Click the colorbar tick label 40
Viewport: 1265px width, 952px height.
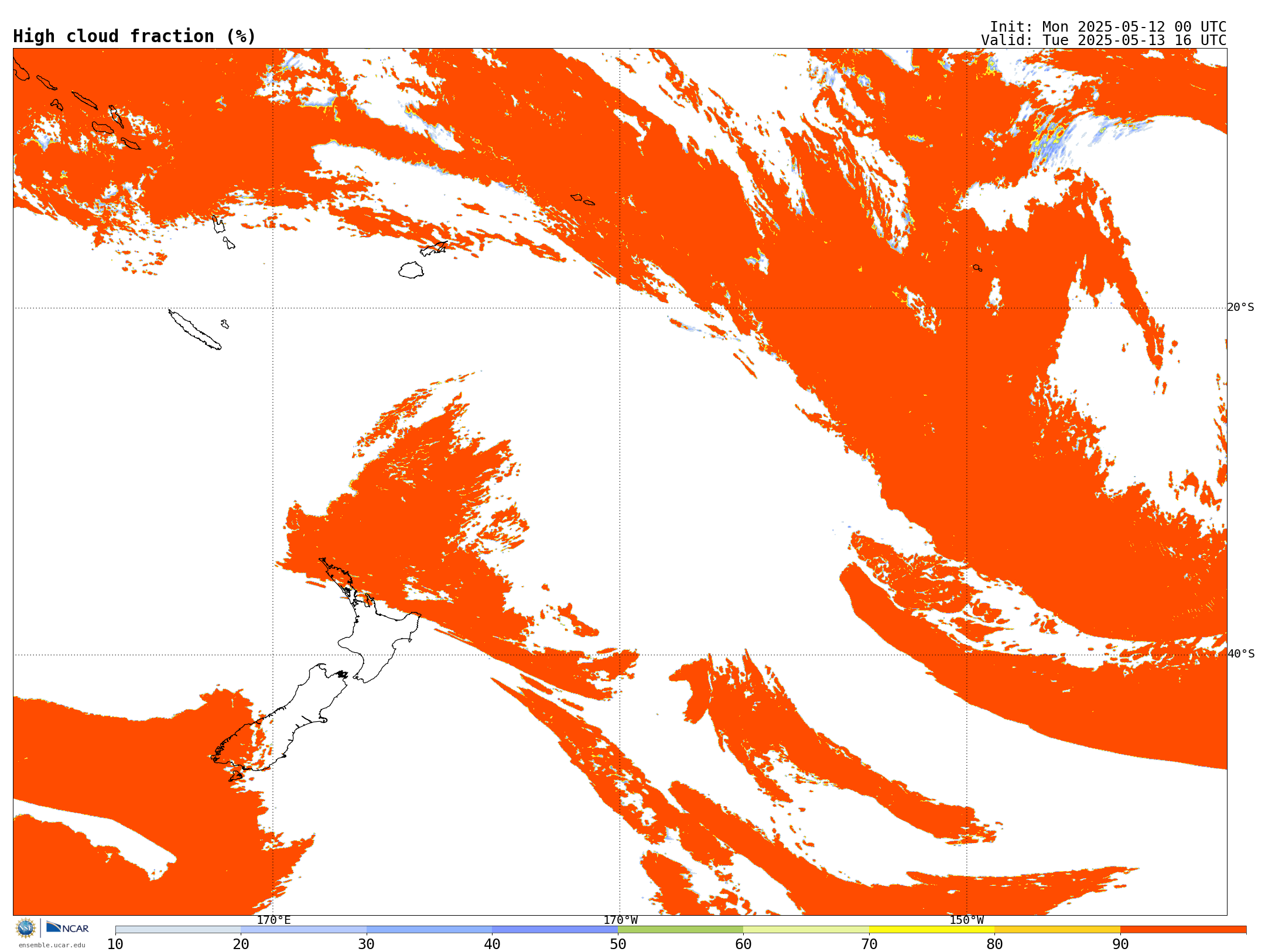click(x=492, y=944)
